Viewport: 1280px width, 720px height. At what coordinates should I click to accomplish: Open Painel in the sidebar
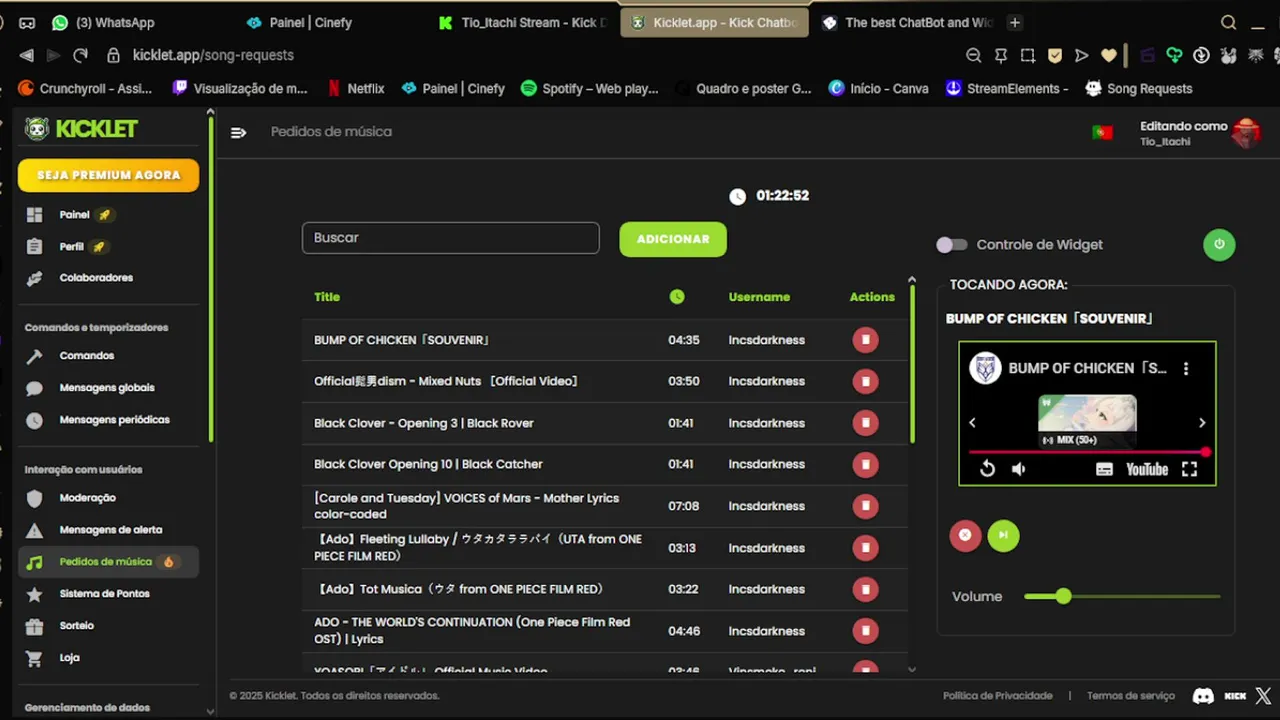[72, 215]
